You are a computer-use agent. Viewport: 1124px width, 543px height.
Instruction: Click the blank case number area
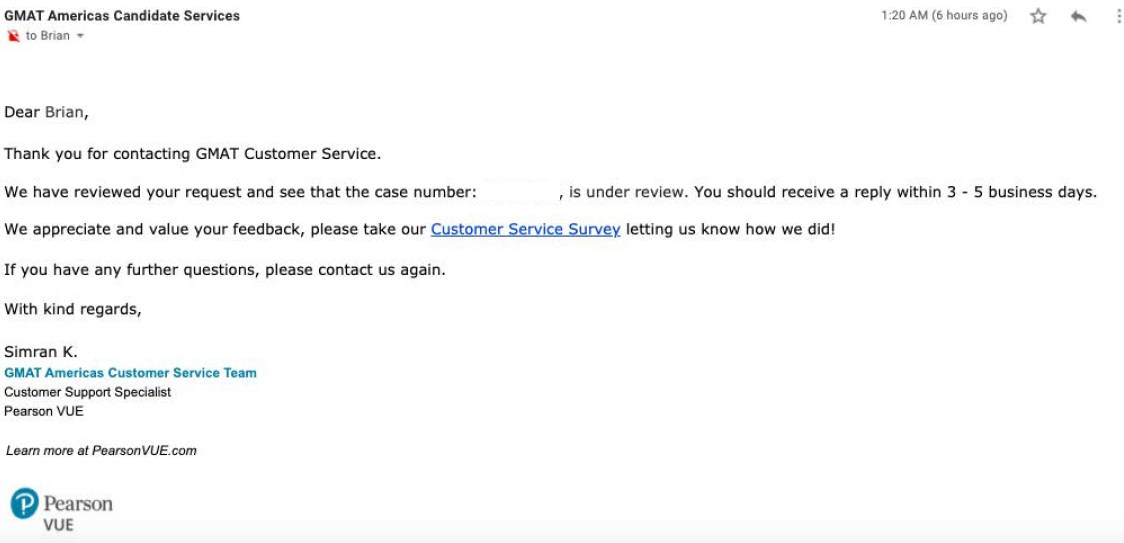[x=518, y=192]
